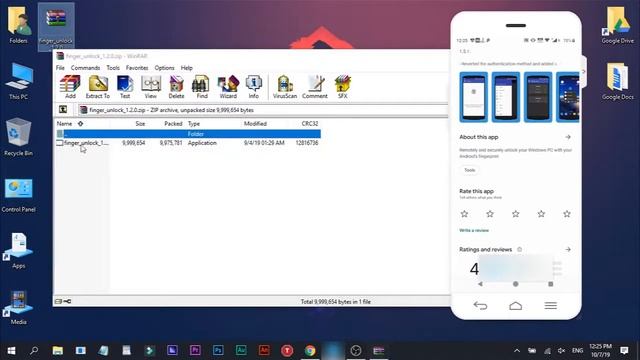Launch the Wizard tool
This screenshot has height=360, width=640.
click(228, 87)
